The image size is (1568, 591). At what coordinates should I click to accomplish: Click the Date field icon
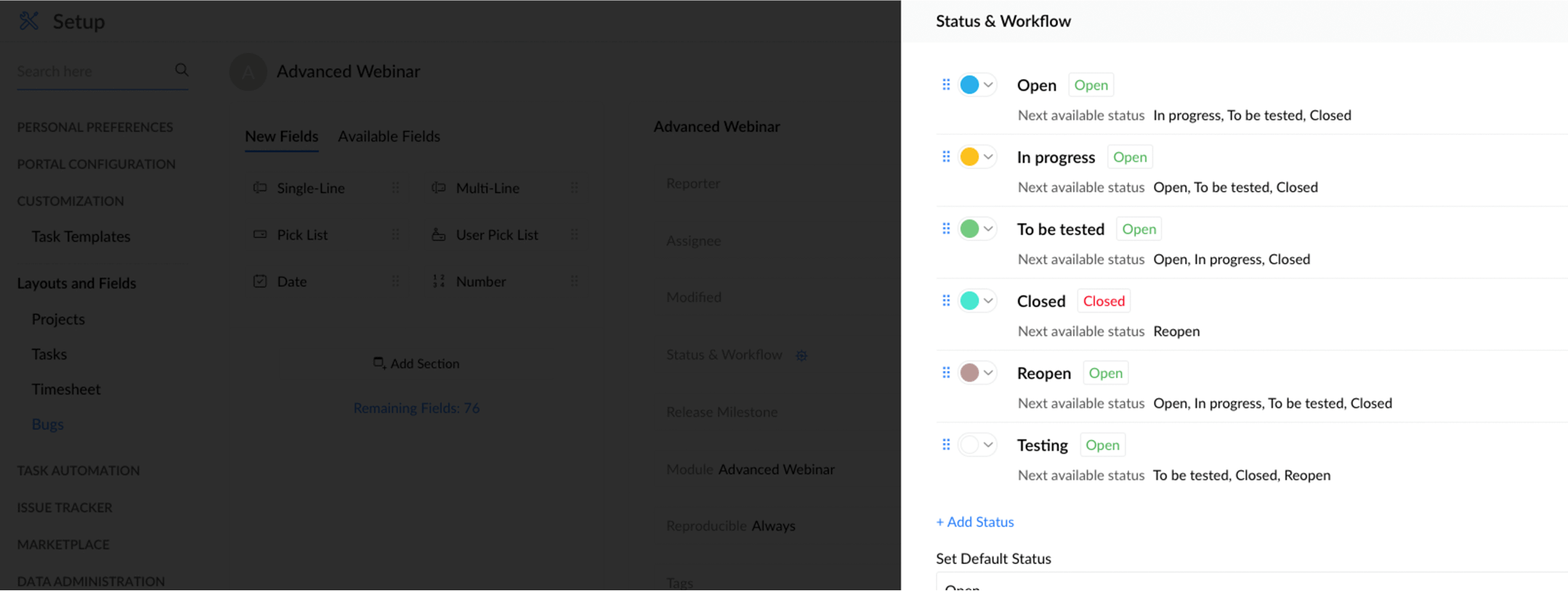click(259, 281)
